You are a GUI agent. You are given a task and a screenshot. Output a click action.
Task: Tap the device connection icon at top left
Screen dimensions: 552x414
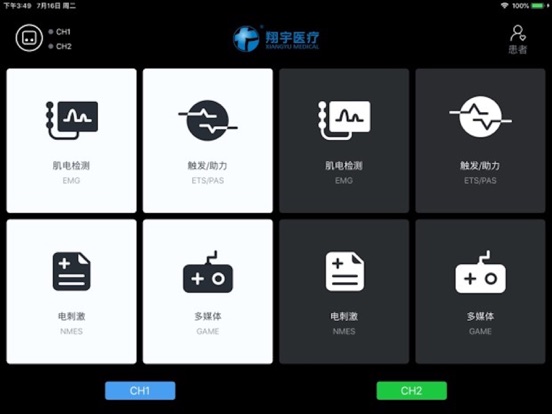[x=29, y=38]
